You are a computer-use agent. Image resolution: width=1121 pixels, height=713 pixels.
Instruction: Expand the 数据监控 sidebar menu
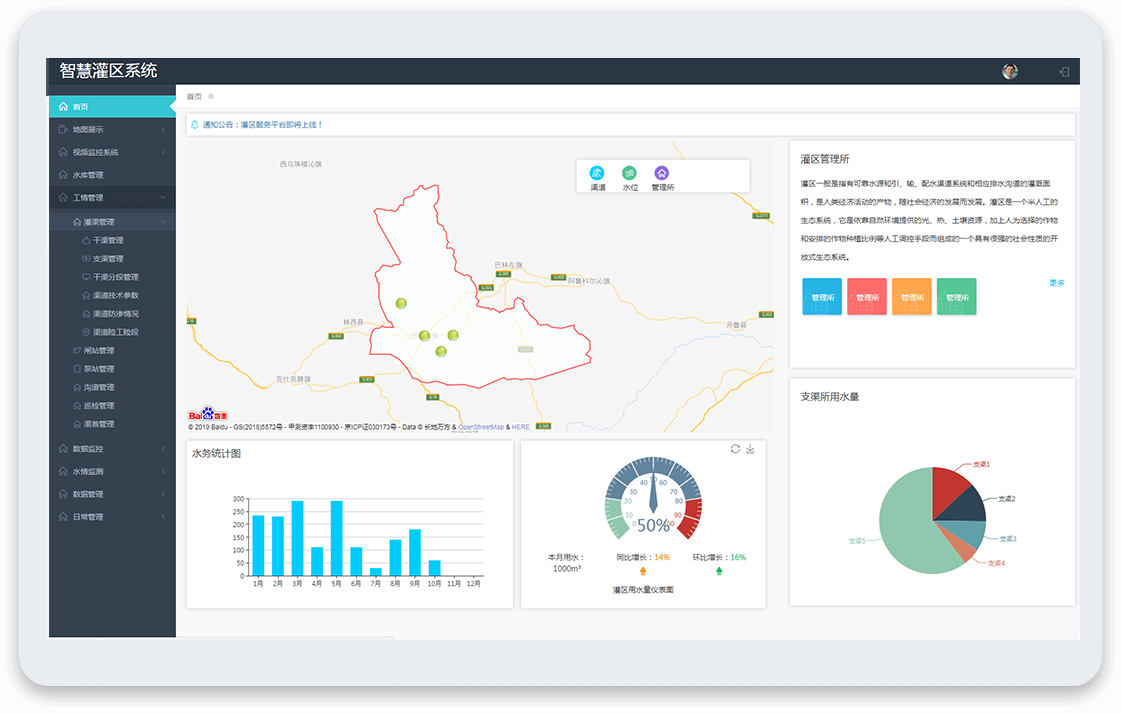click(x=111, y=449)
